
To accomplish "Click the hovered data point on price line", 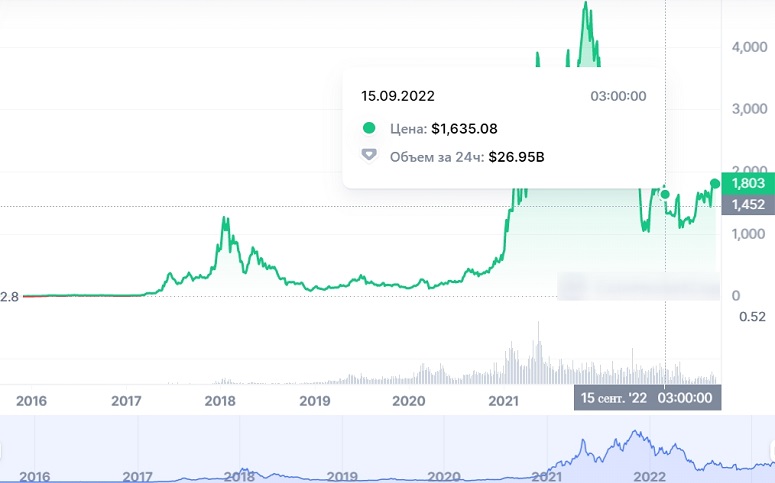I will (665, 194).
